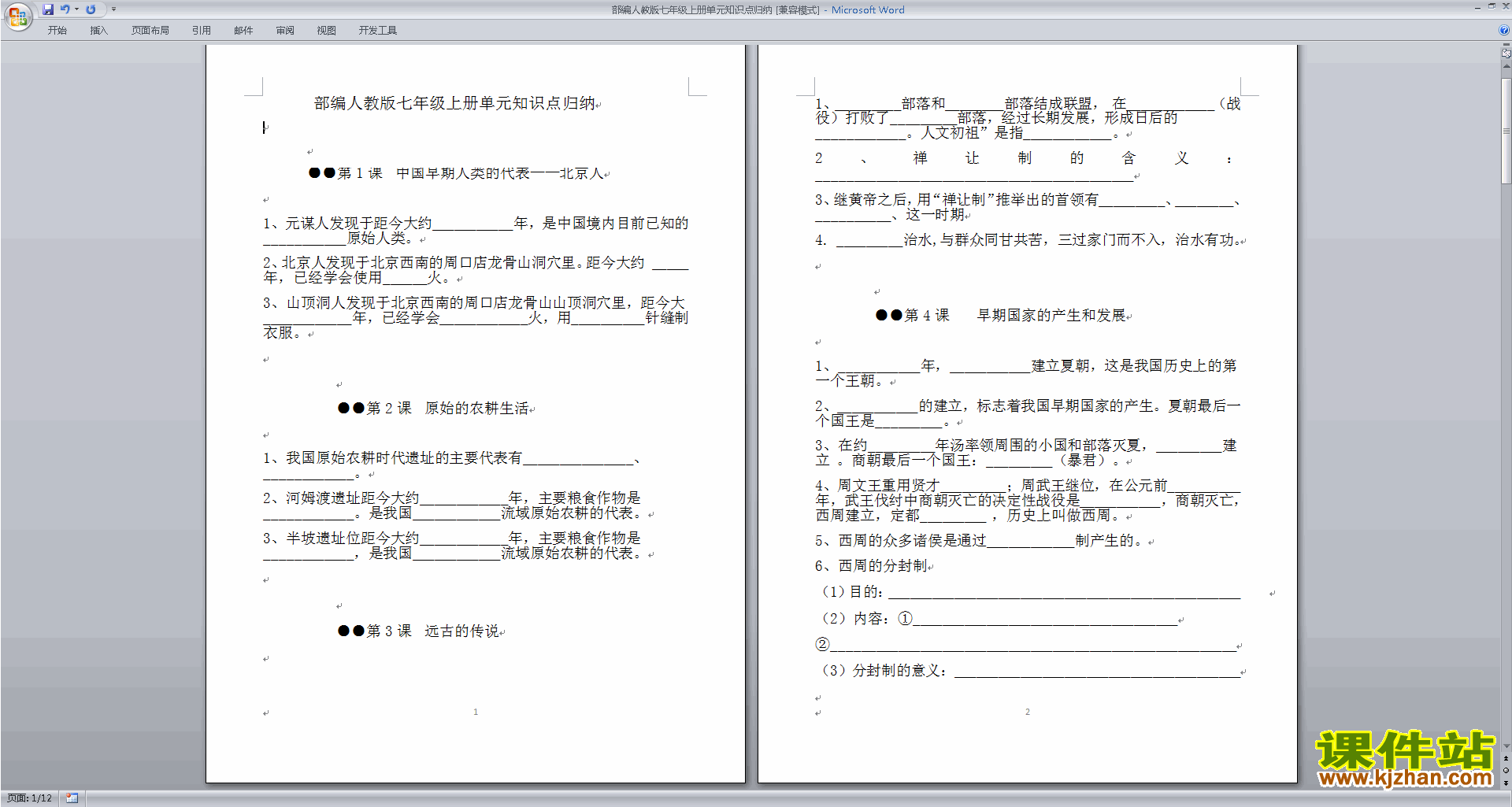Open the Office button menu
Screen dimensions: 1512x807
coord(17,16)
